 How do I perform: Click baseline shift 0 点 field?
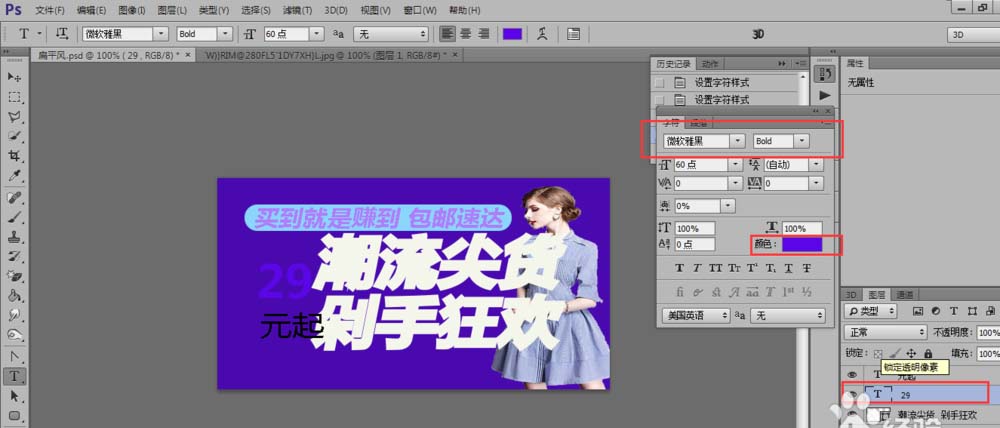694,244
